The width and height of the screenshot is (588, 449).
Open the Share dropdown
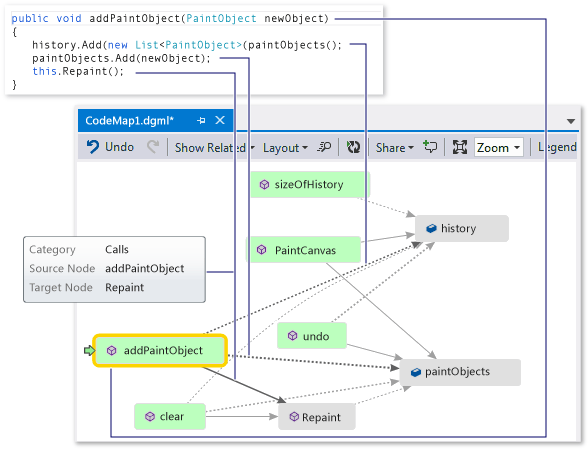point(394,148)
